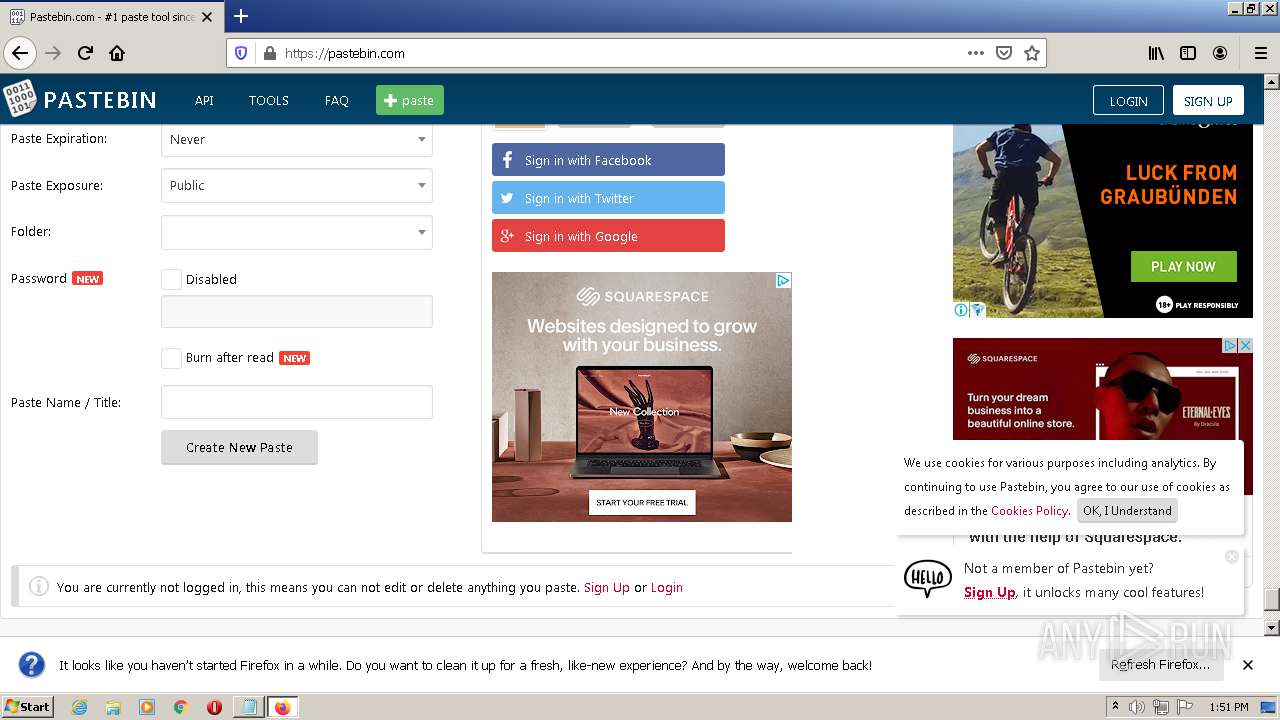
Task: Sign in with Google button
Action: (x=608, y=236)
